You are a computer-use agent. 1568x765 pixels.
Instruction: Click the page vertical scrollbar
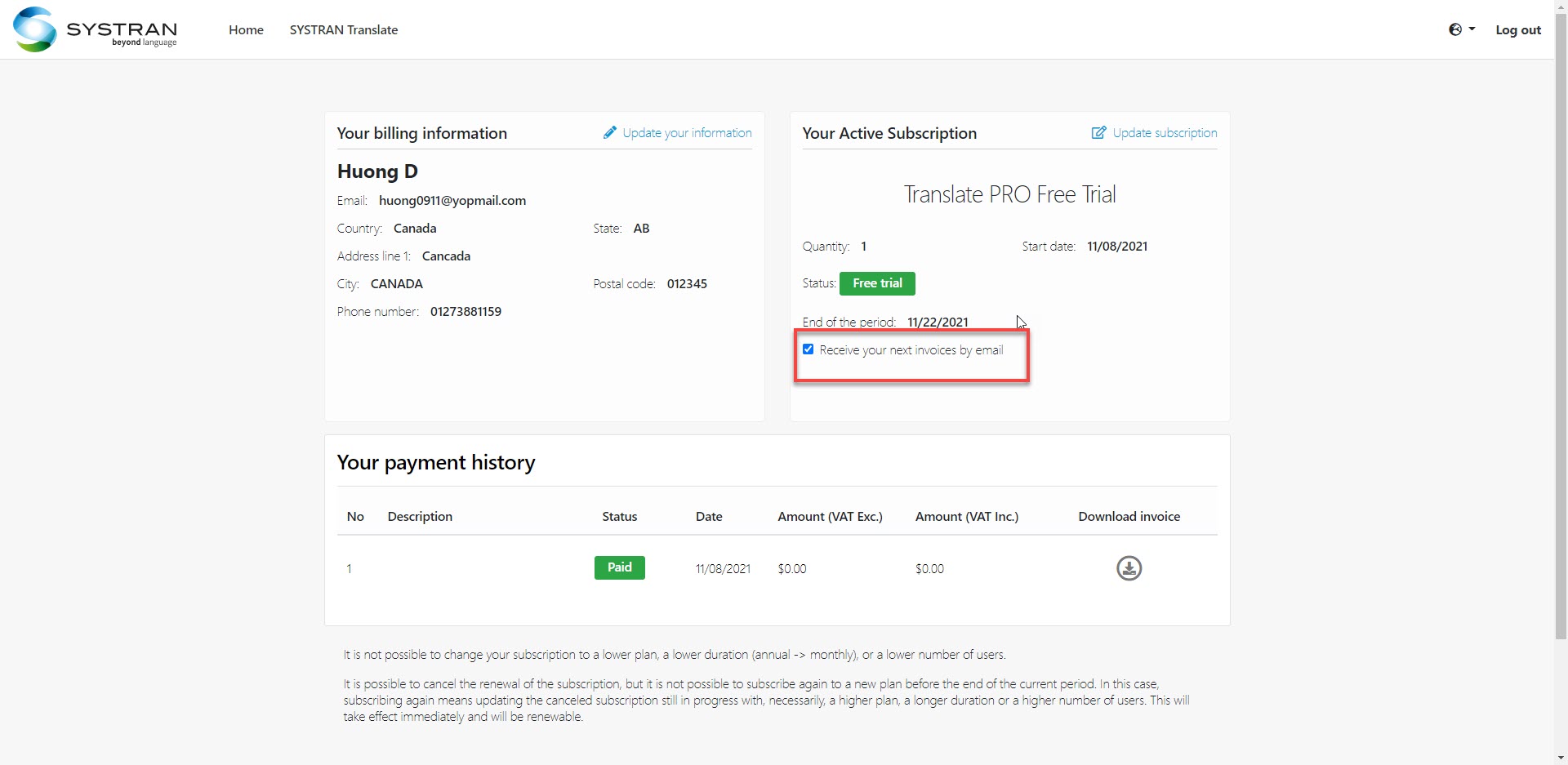pyautogui.click(x=1561, y=327)
